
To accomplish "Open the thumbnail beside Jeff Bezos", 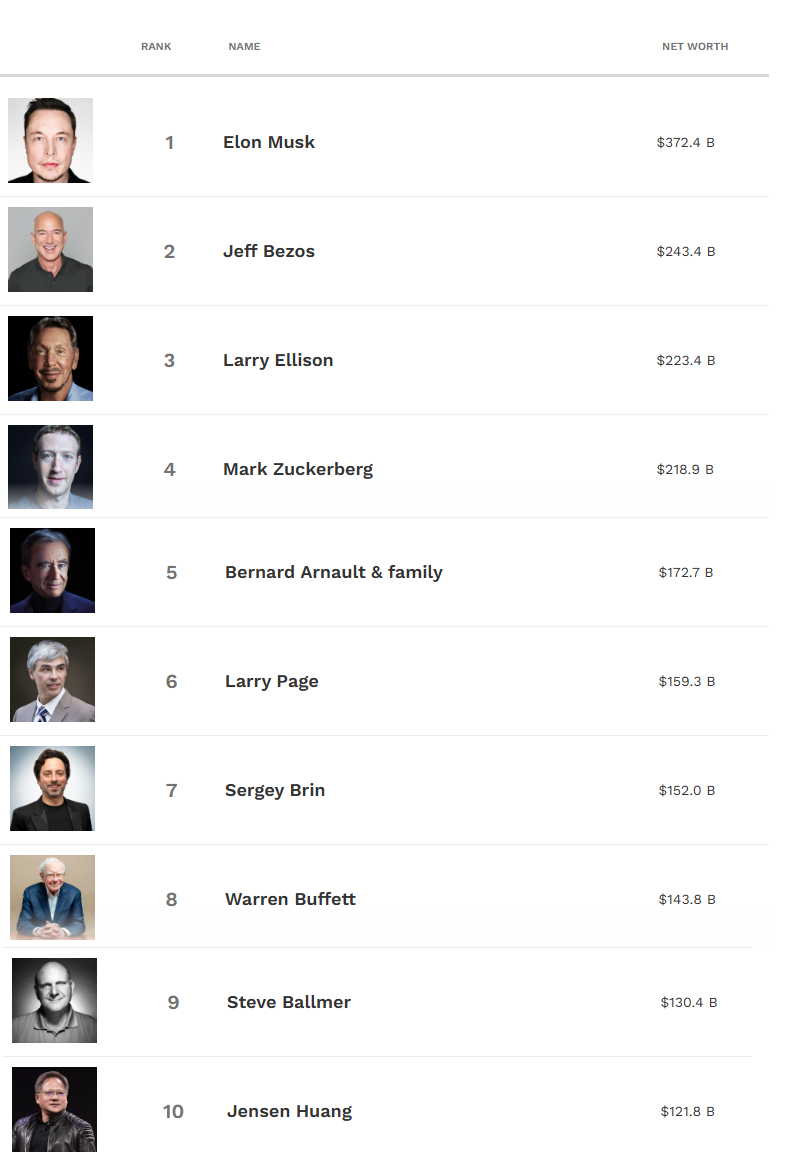I will pyautogui.click(x=50, y=250).
